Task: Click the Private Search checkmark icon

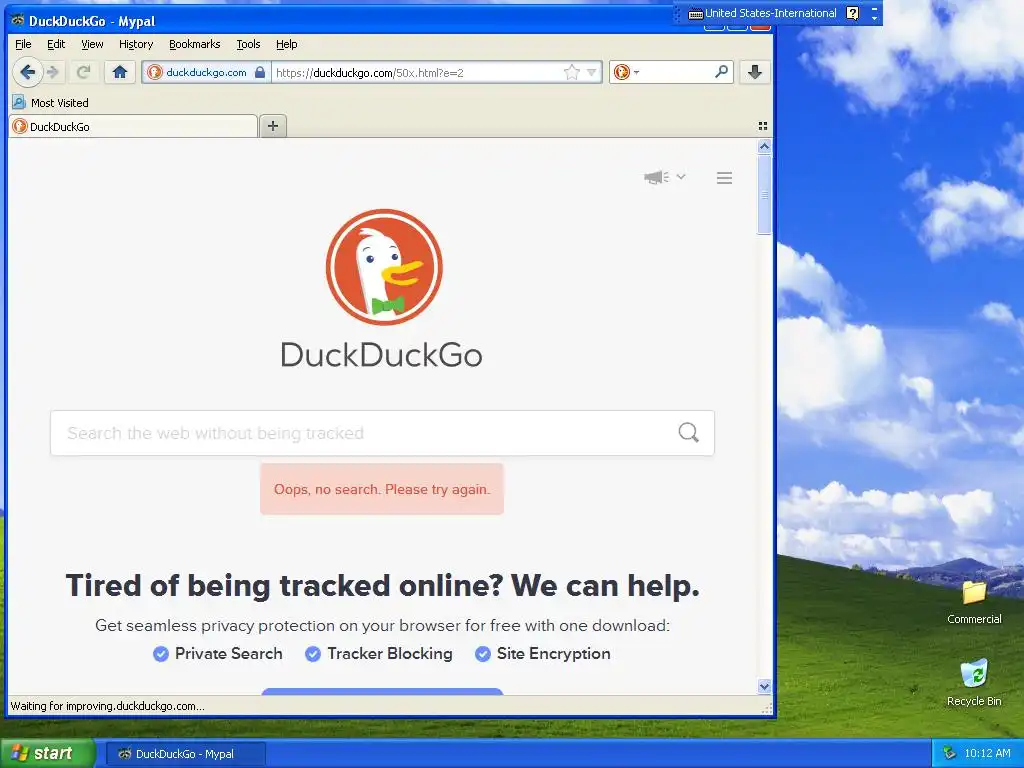Action: pyautogui.click(x=161, y=654)
